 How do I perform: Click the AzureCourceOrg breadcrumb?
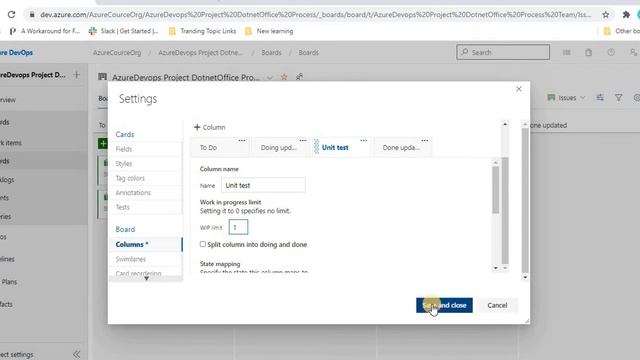117,53
